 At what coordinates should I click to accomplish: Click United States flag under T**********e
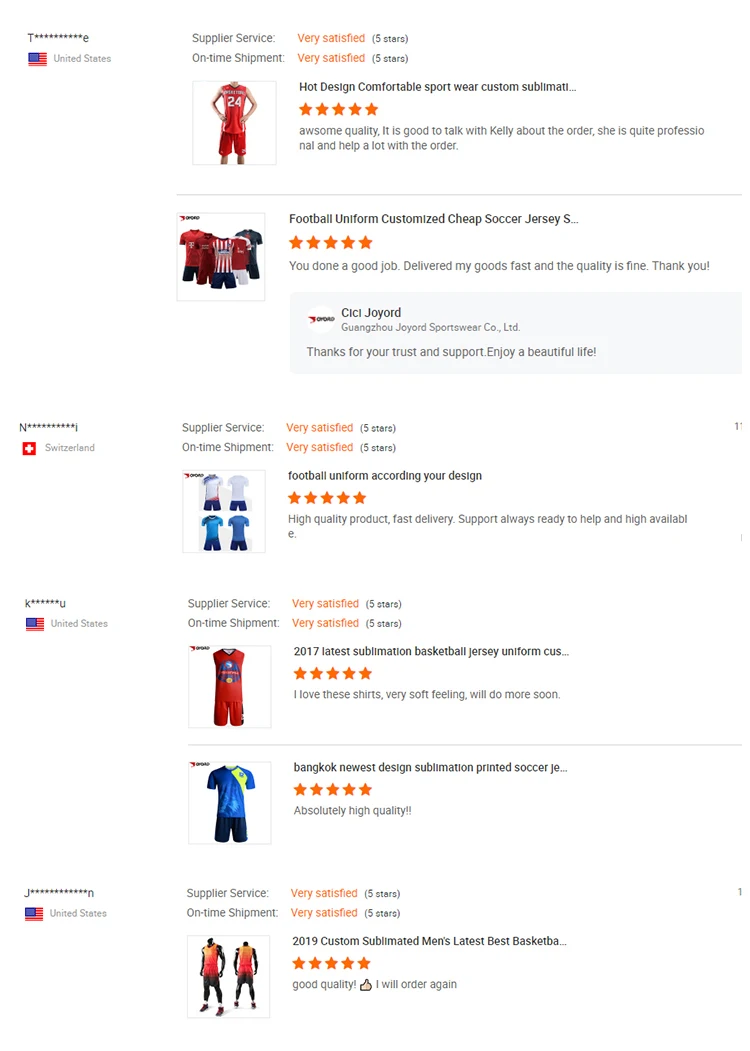tap(37, 59)
